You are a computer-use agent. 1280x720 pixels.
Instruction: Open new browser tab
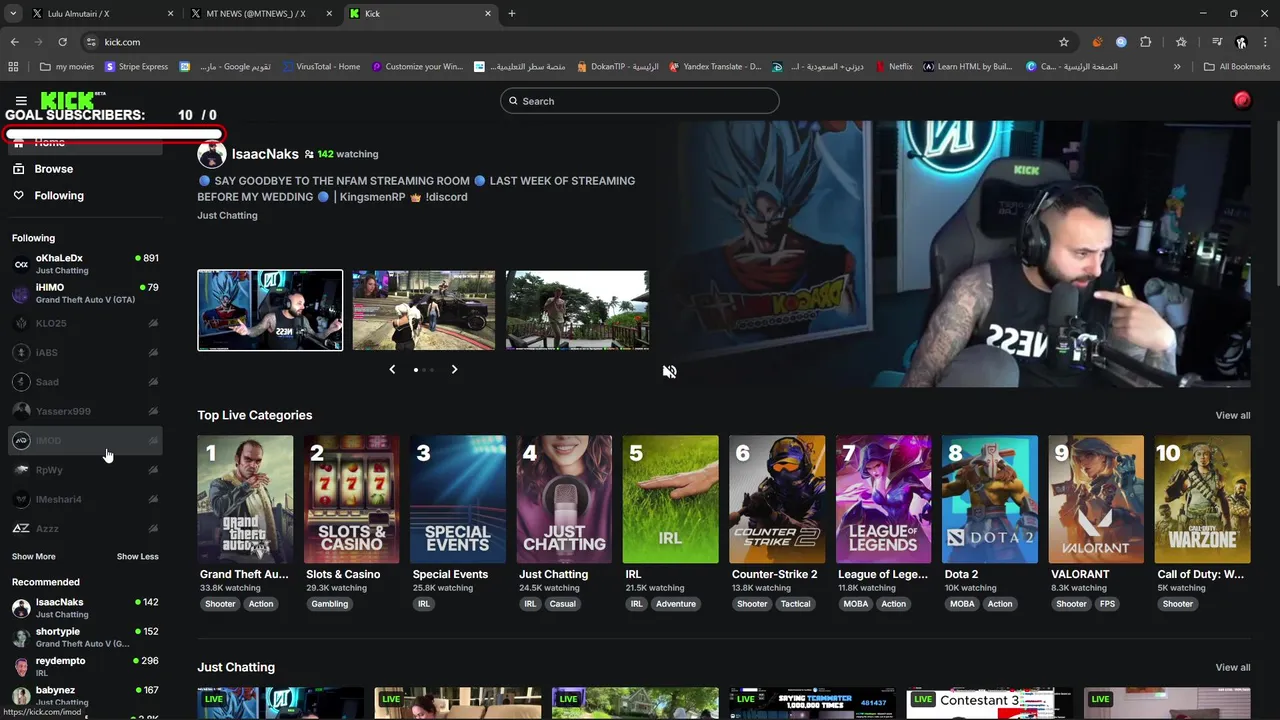(x=512, y=13)
